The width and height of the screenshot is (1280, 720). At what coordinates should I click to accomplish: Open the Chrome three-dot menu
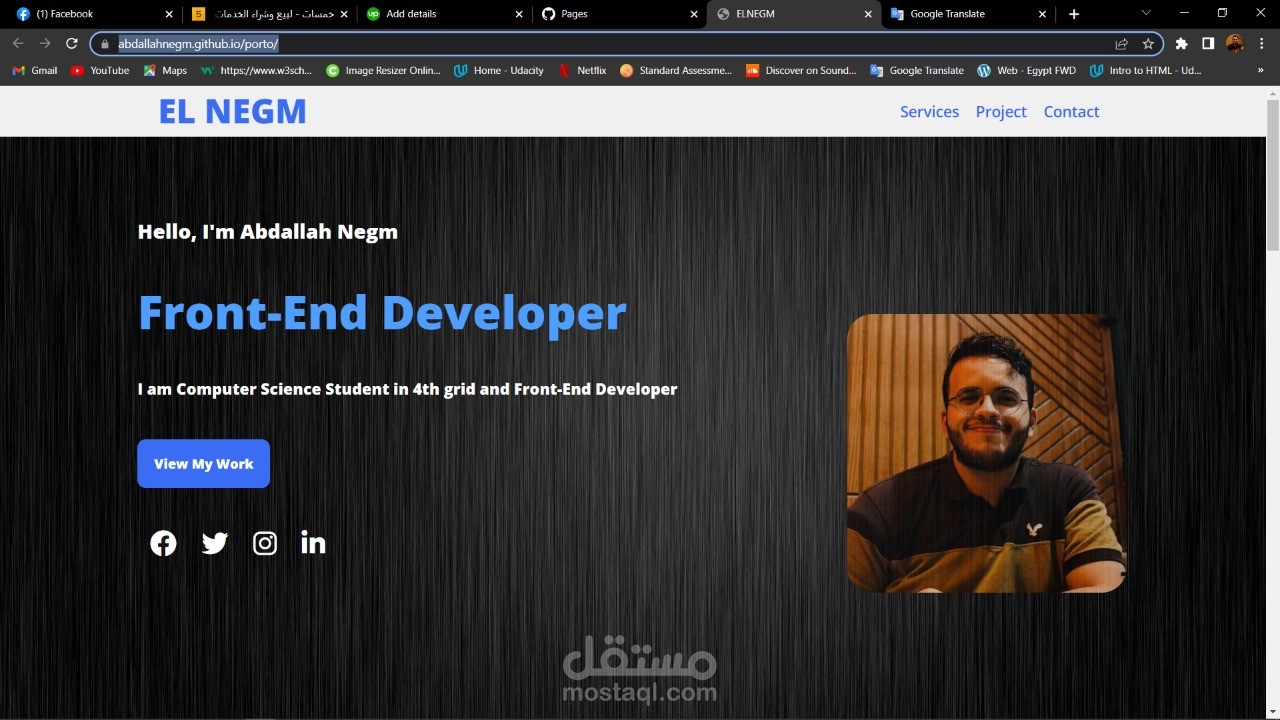(x=1262, y=44)
